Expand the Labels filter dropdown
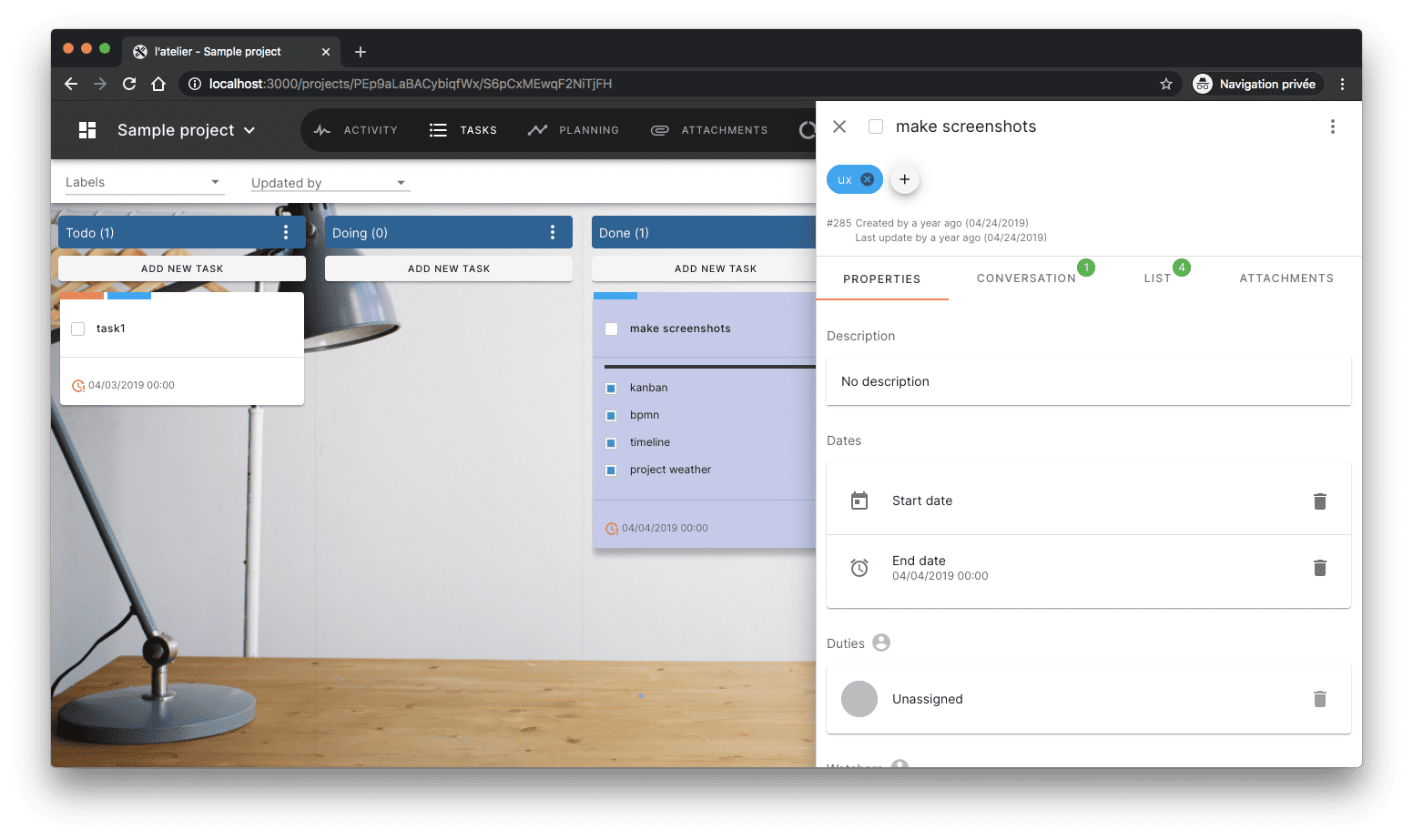 144,182
